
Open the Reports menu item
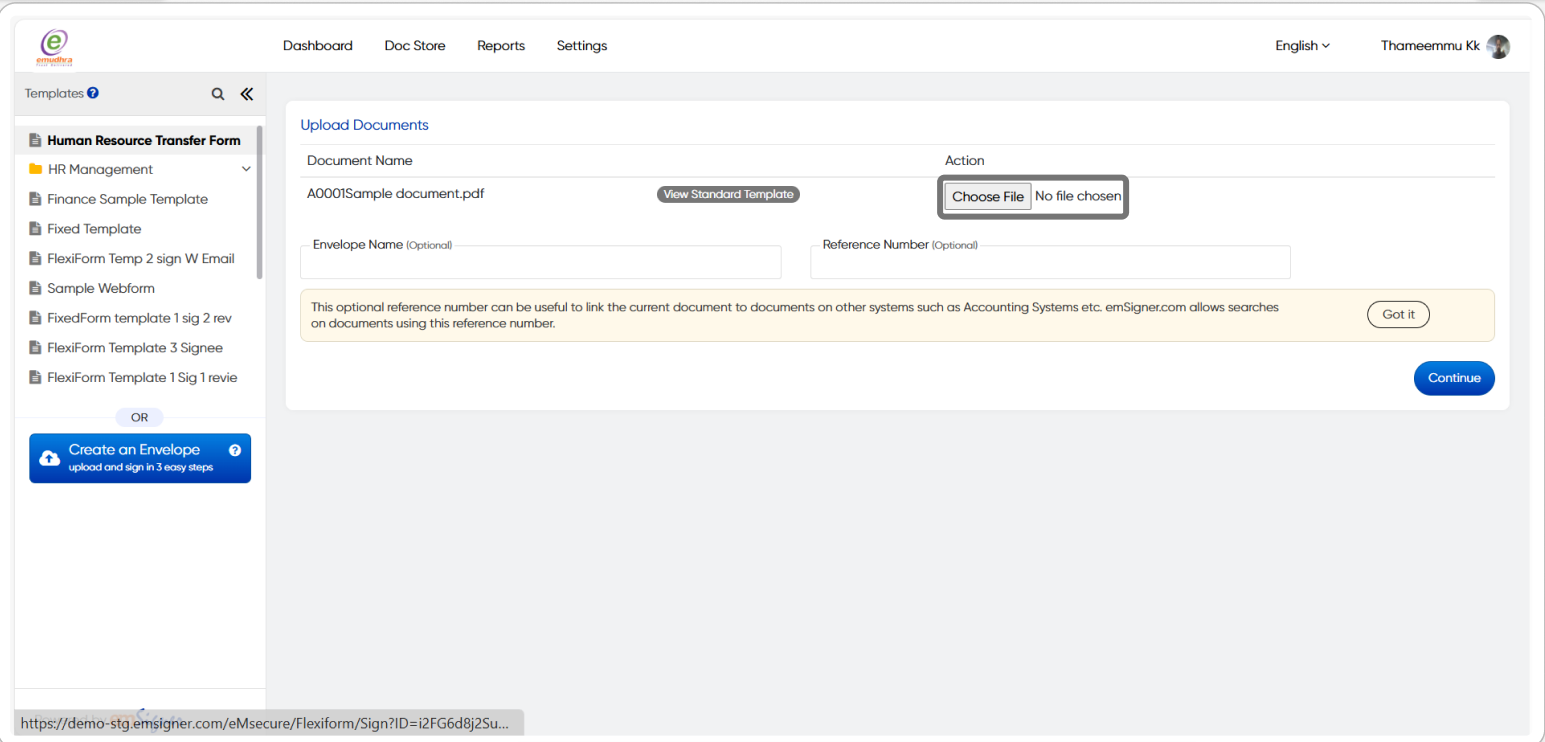[501, 46]
